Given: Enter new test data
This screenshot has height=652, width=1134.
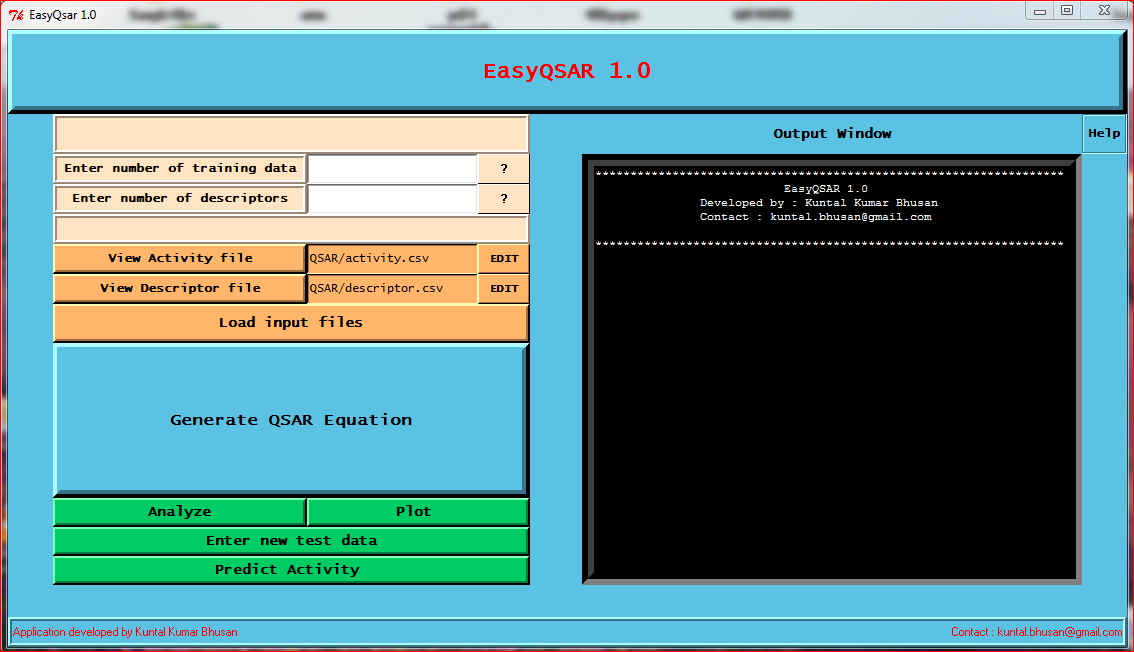Looking at the screenshot, I should coord(290,540).
